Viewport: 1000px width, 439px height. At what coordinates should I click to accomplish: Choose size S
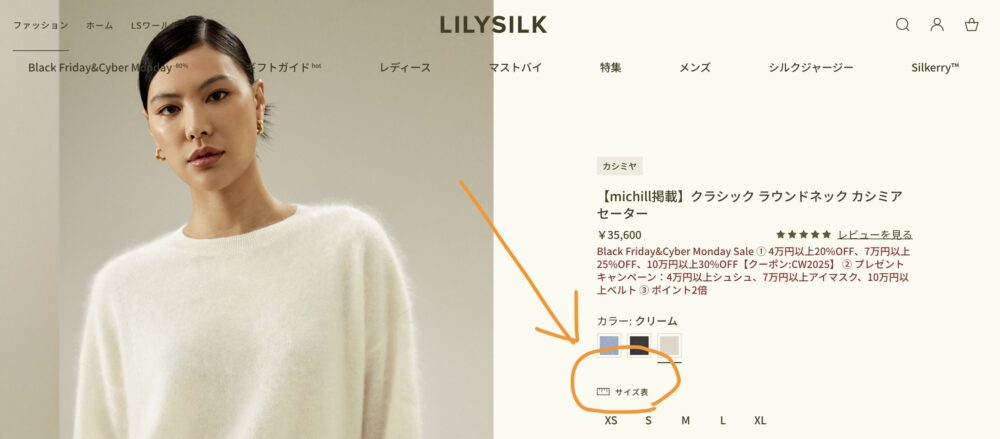point(648,420)
